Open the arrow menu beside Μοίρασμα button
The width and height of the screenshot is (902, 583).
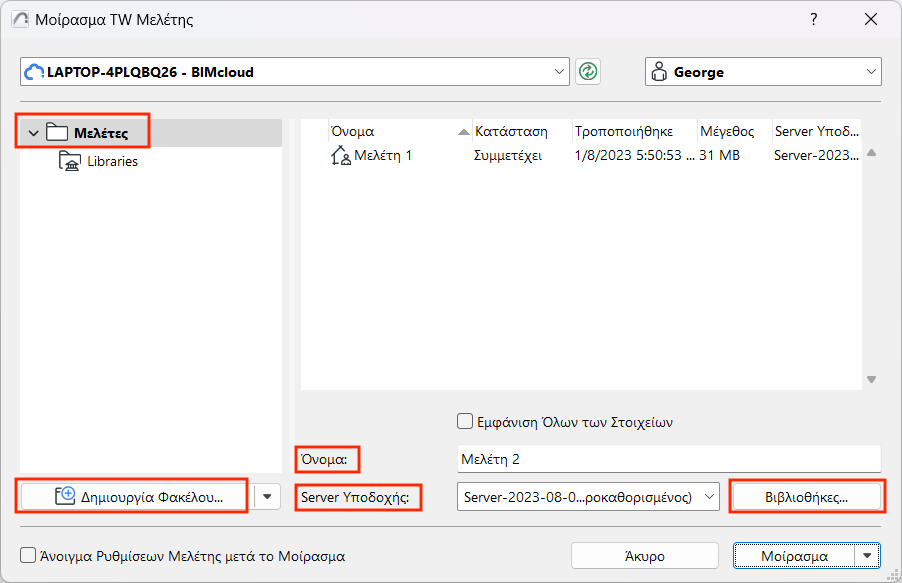pos(867,556)
